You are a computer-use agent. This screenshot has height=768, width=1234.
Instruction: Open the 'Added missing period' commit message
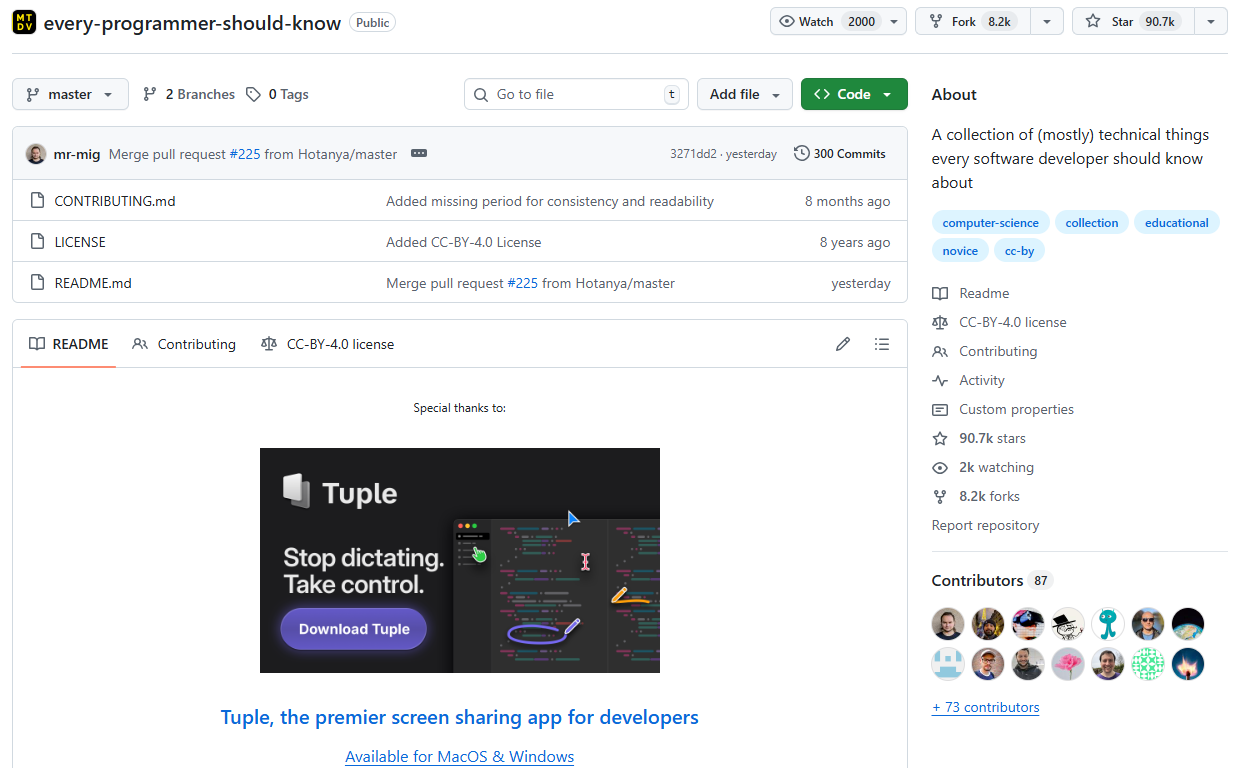tap(550, 201)
